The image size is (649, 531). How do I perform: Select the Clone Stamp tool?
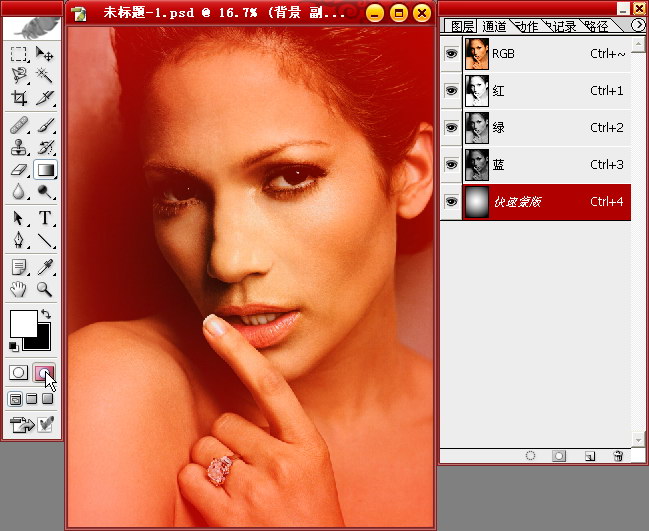pyautogui.click(x=18, y=147)
